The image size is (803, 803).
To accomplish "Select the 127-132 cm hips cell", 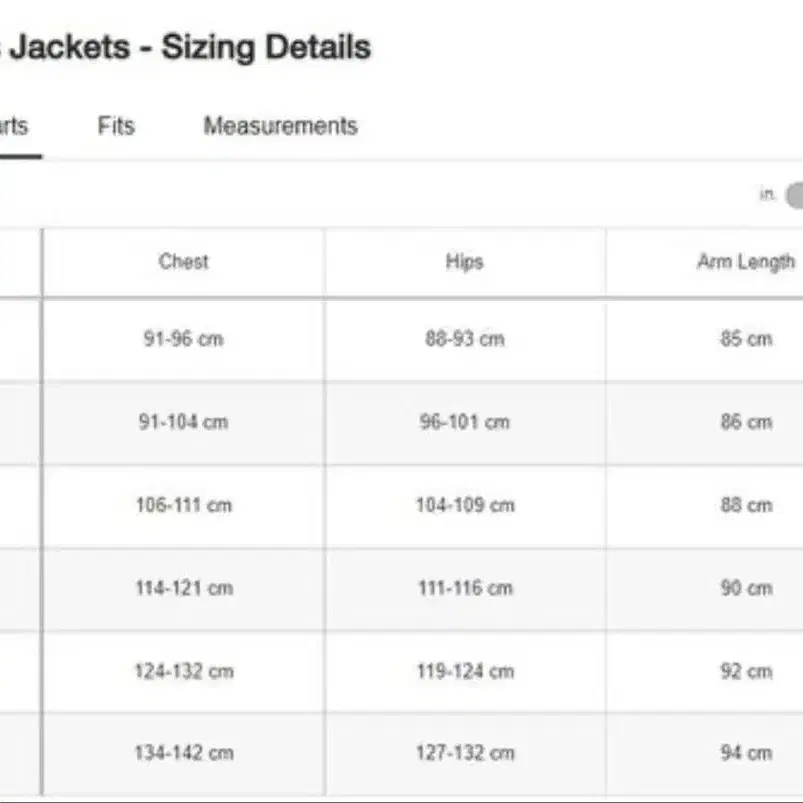I will pos(466,753).
